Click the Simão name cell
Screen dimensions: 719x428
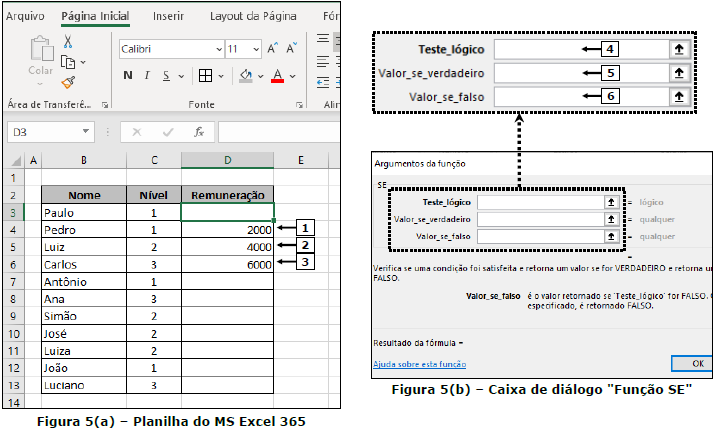coord(84,316)
